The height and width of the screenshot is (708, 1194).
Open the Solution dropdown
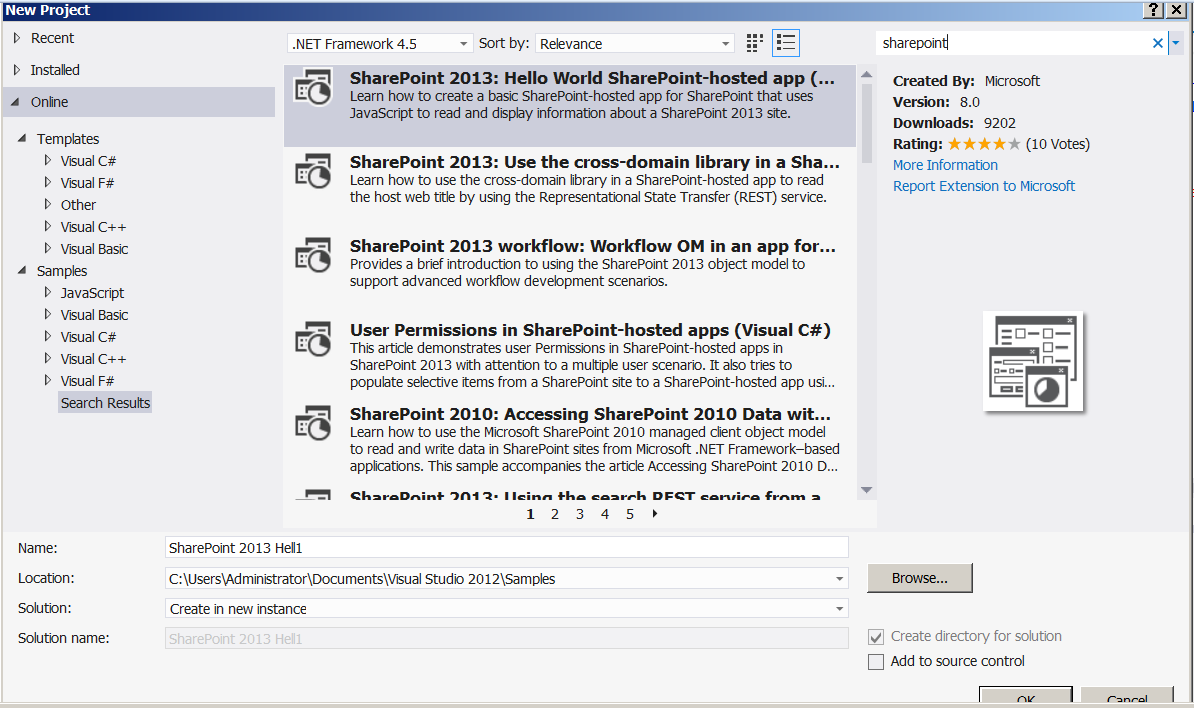[x=839, y=608]
